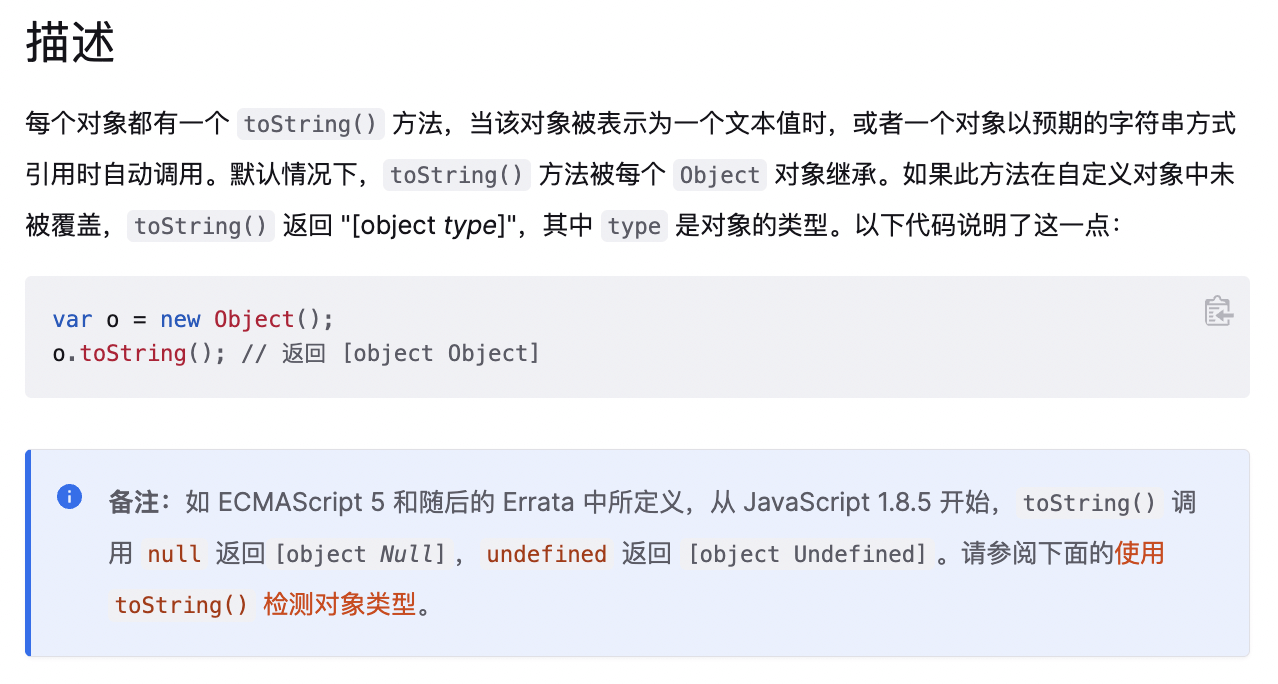This screenshot has height=684, width=1278.
Task: Click the bold 备注 label in note
Action: [134, 502]
